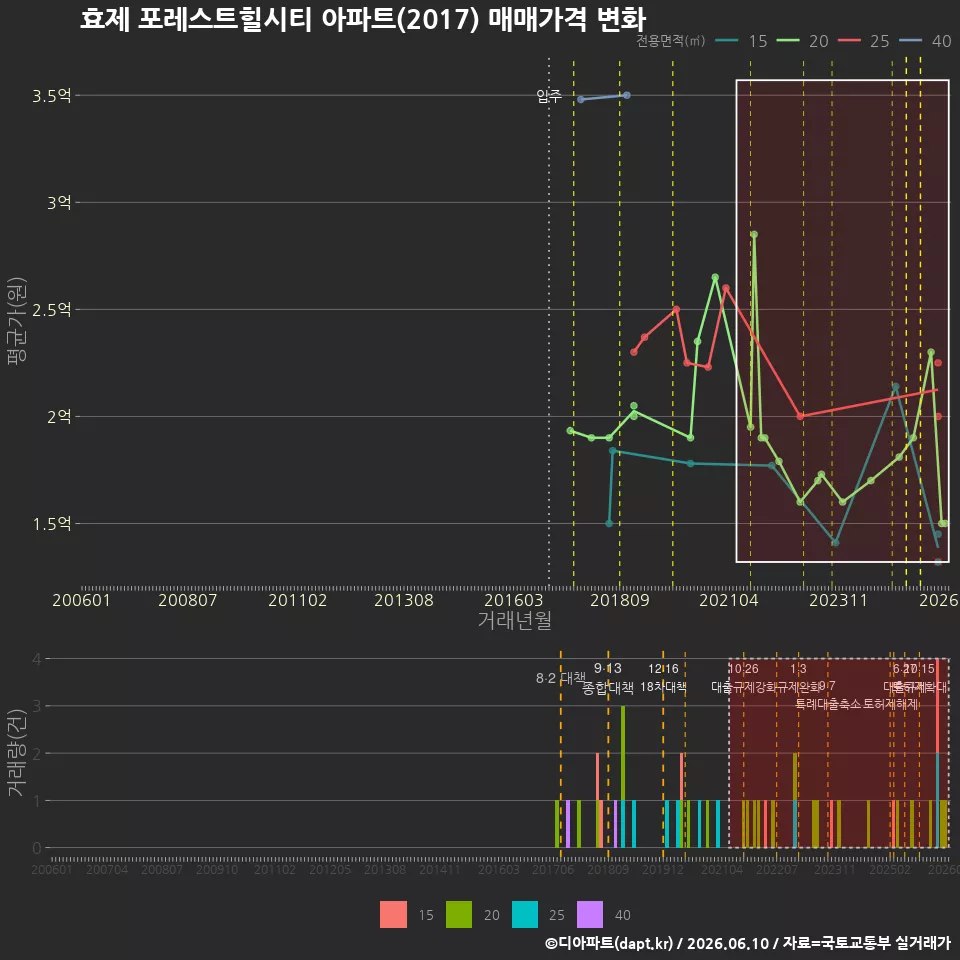Click the 8·2 대책 annotation label
960x960 pixels.
coord(560,678)
